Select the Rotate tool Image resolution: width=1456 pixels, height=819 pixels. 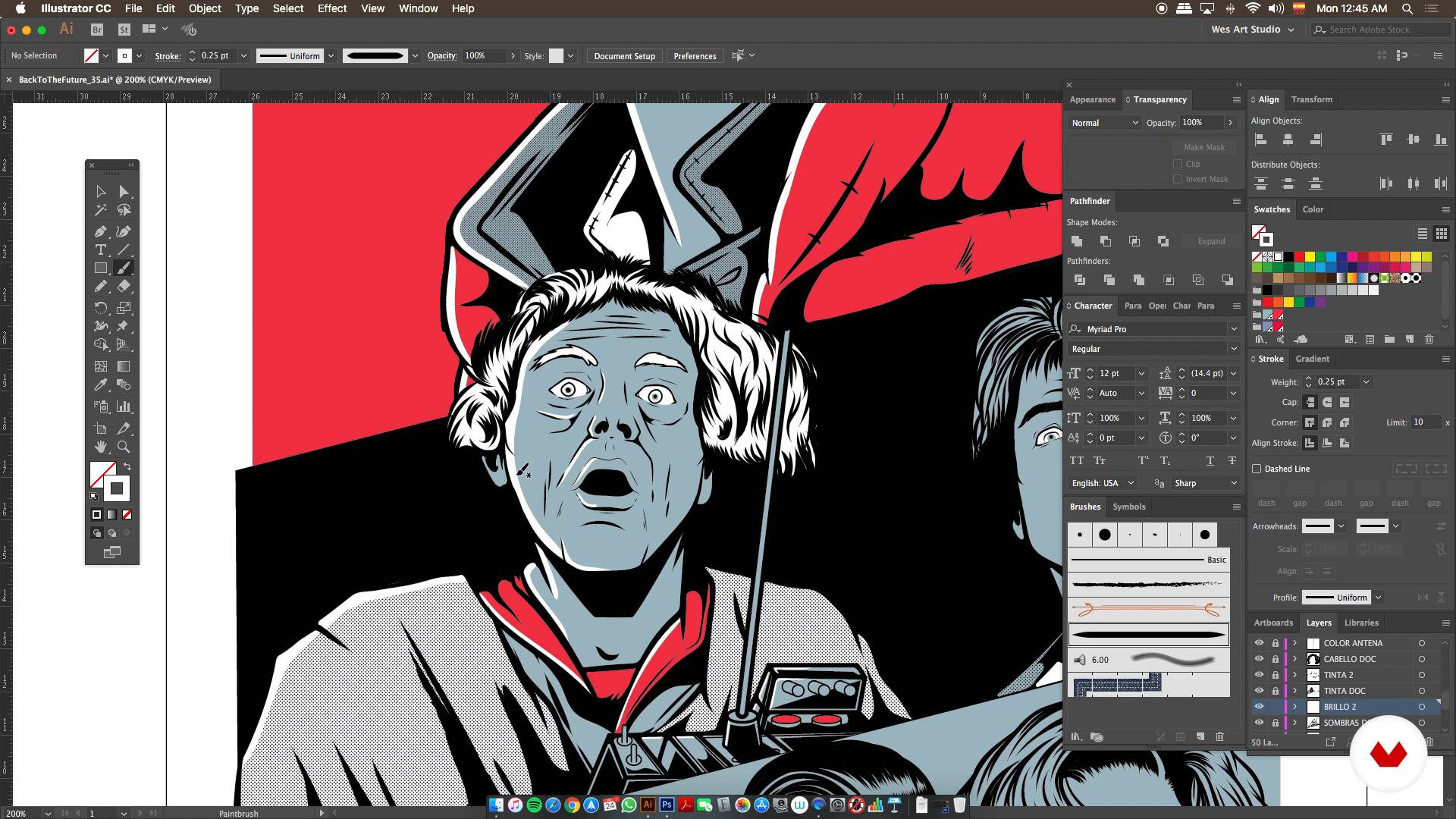point(101,308)
